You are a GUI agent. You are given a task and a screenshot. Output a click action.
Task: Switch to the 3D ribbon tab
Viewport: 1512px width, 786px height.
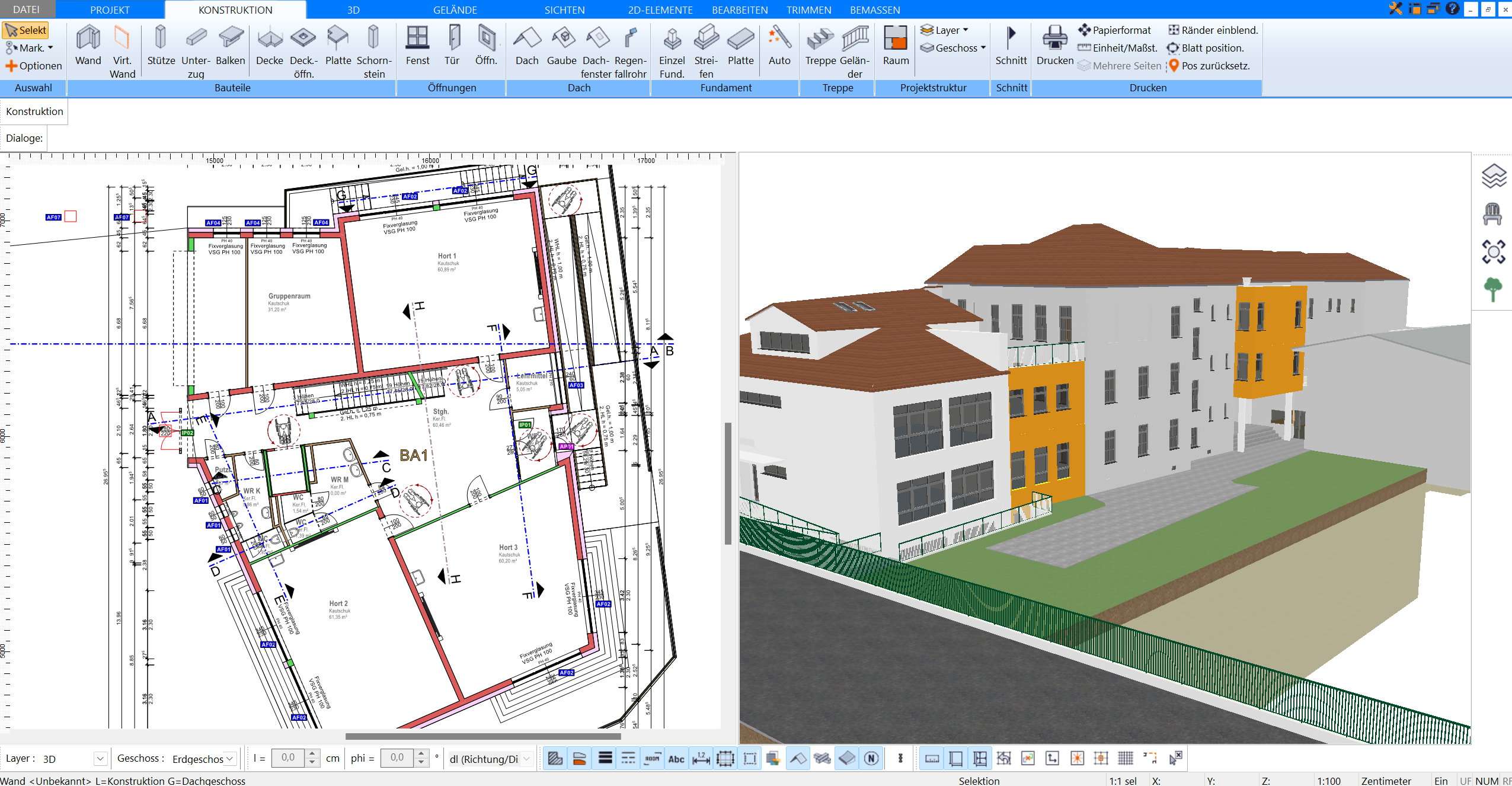click(353, 9)
